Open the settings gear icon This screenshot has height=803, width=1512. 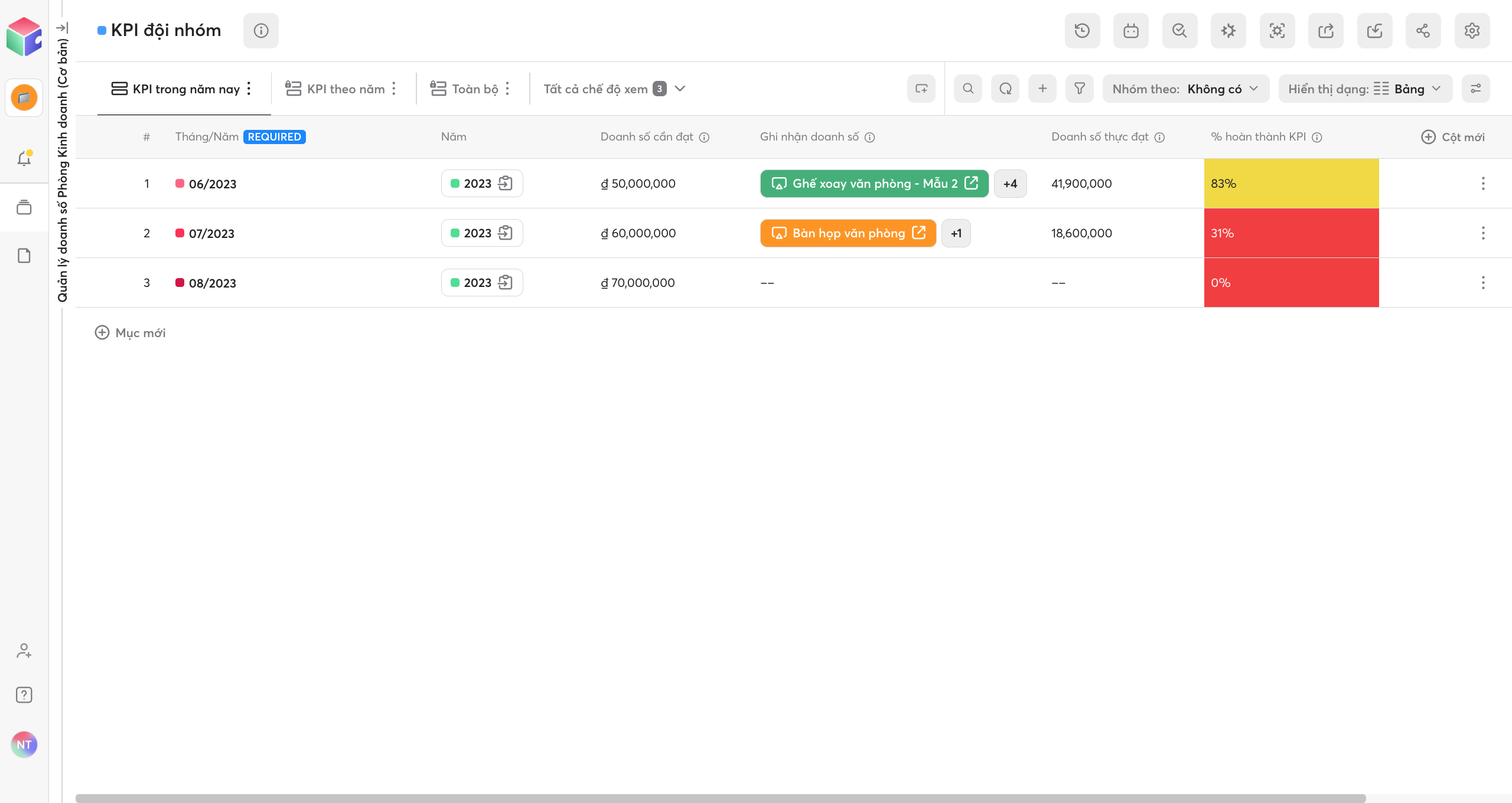tap(1472, 31)
